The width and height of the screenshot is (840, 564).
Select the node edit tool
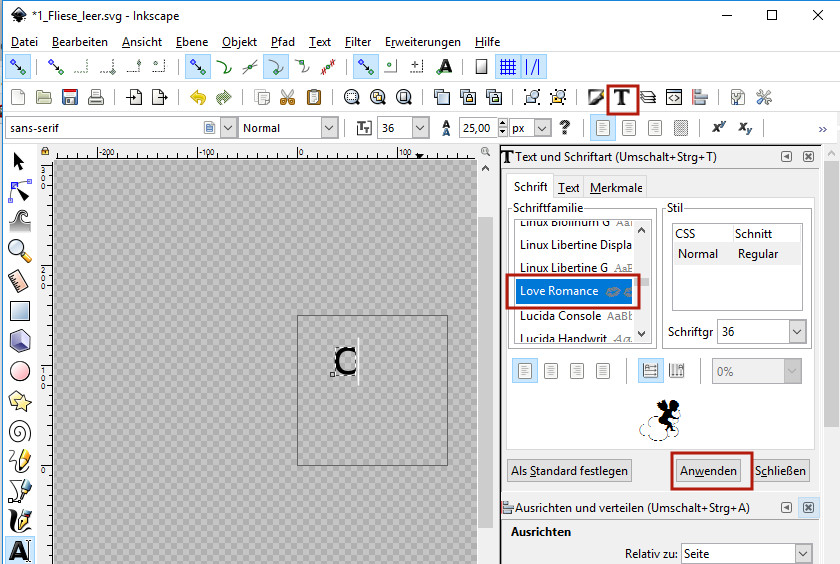[19, 191]
